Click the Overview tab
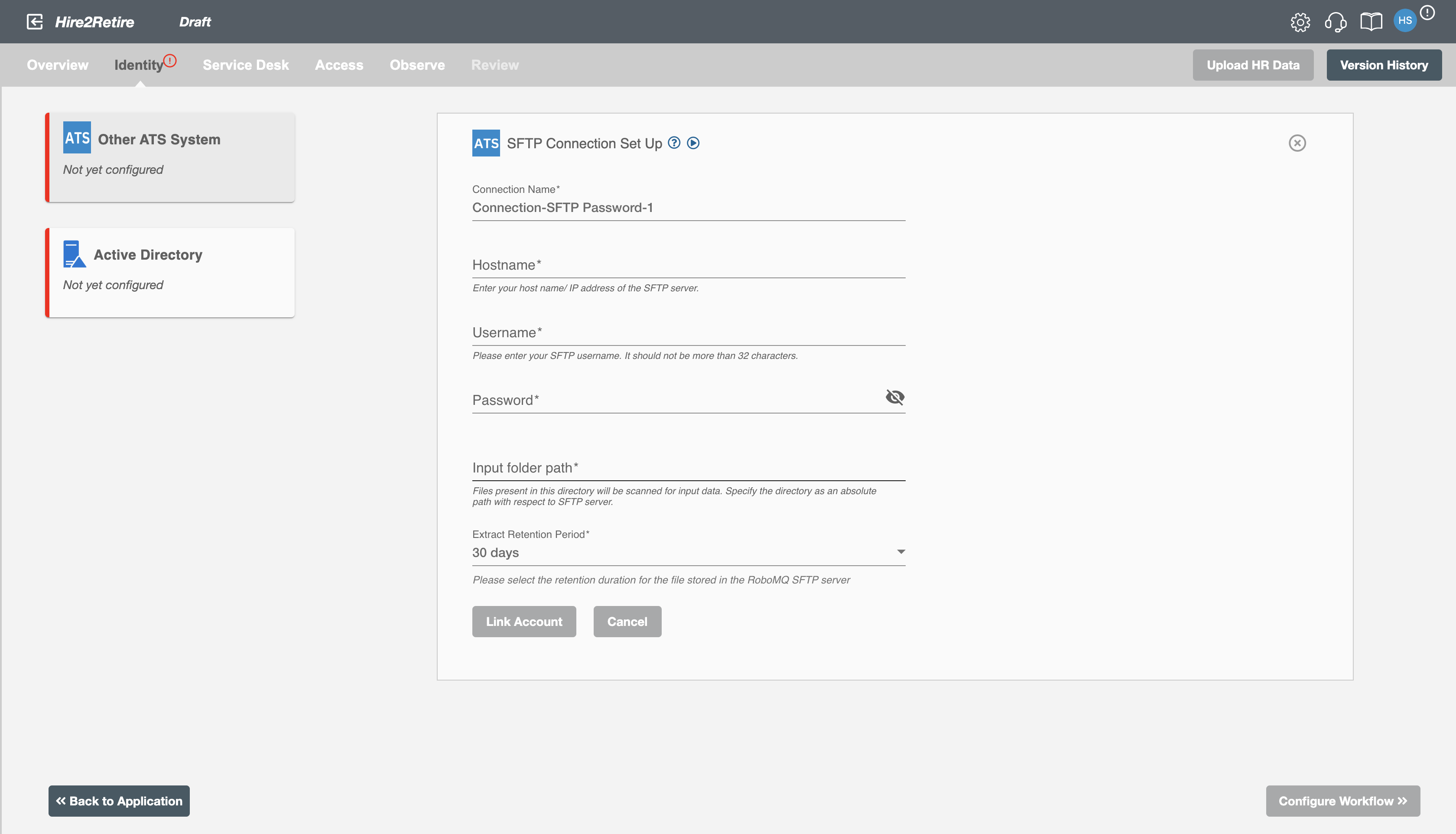 57,65
